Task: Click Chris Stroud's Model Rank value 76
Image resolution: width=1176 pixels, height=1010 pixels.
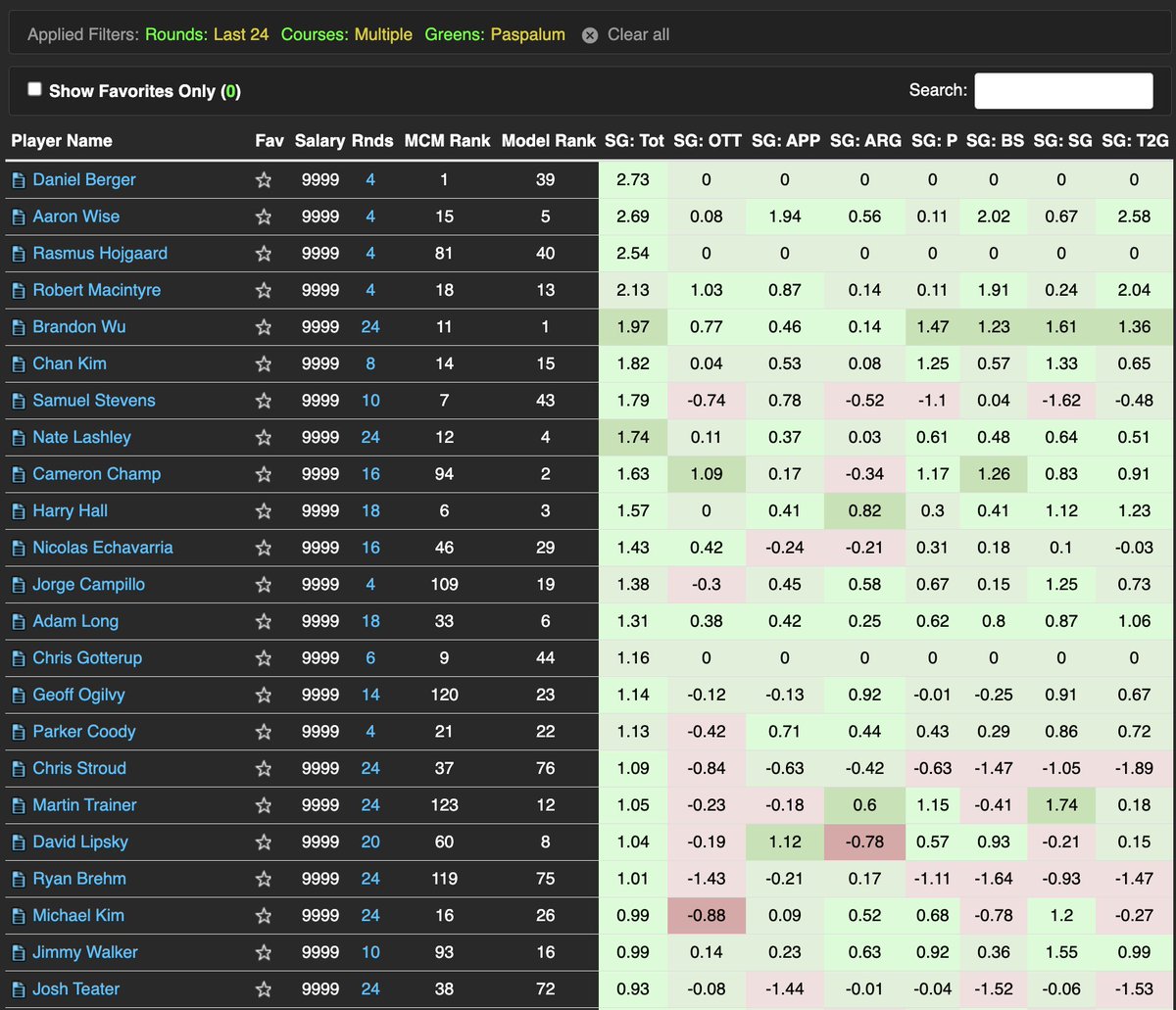Action: tap(546, 769)
